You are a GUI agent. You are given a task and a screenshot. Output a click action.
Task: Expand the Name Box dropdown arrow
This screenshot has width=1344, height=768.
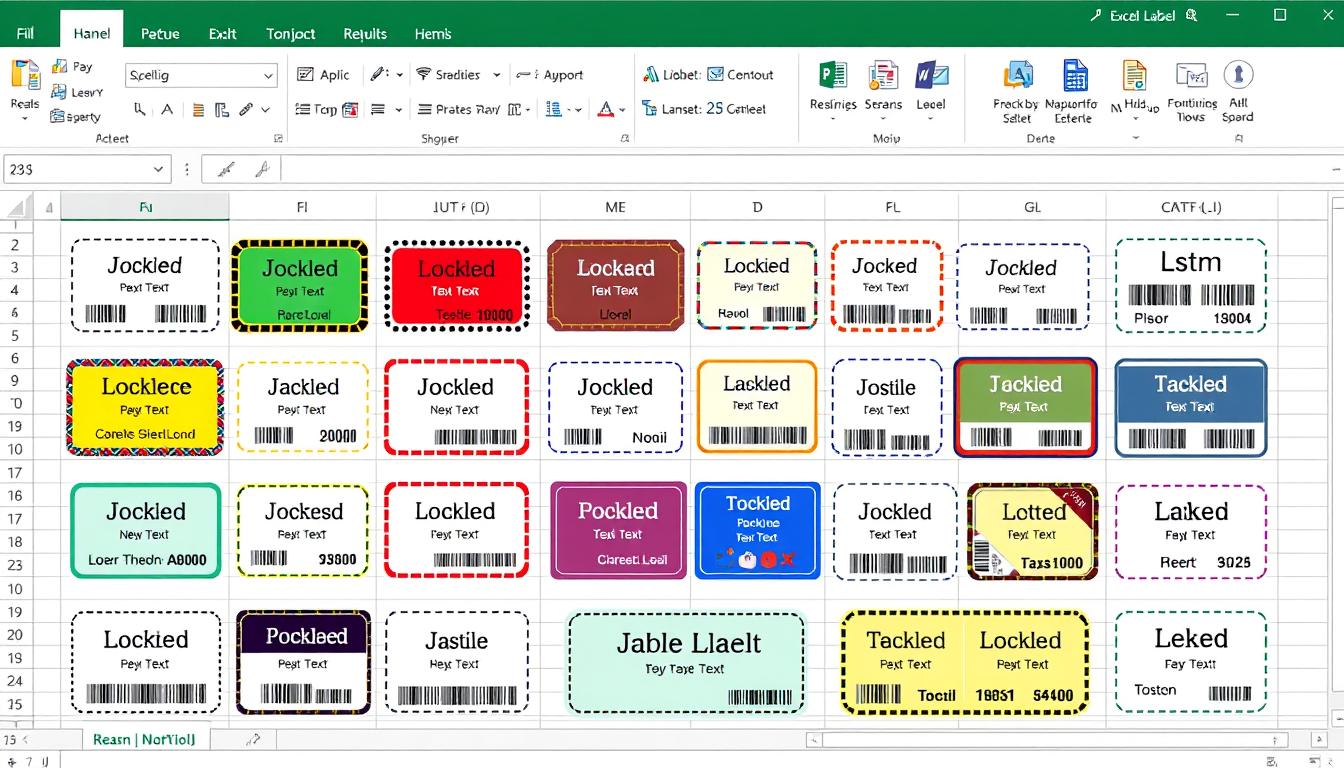158,170
